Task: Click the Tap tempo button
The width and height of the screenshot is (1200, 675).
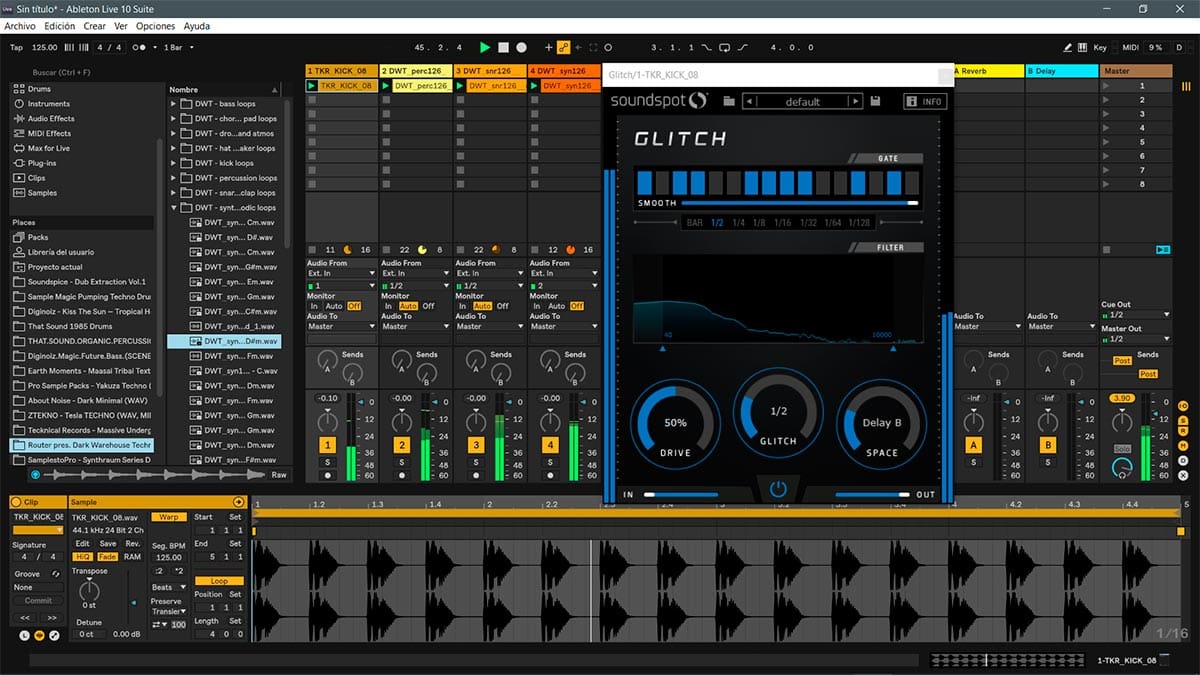Action: pos(16,47)
